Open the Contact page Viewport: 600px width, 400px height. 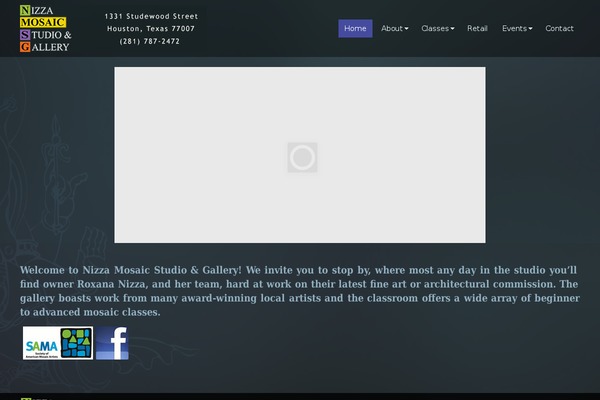pos(559,28)
